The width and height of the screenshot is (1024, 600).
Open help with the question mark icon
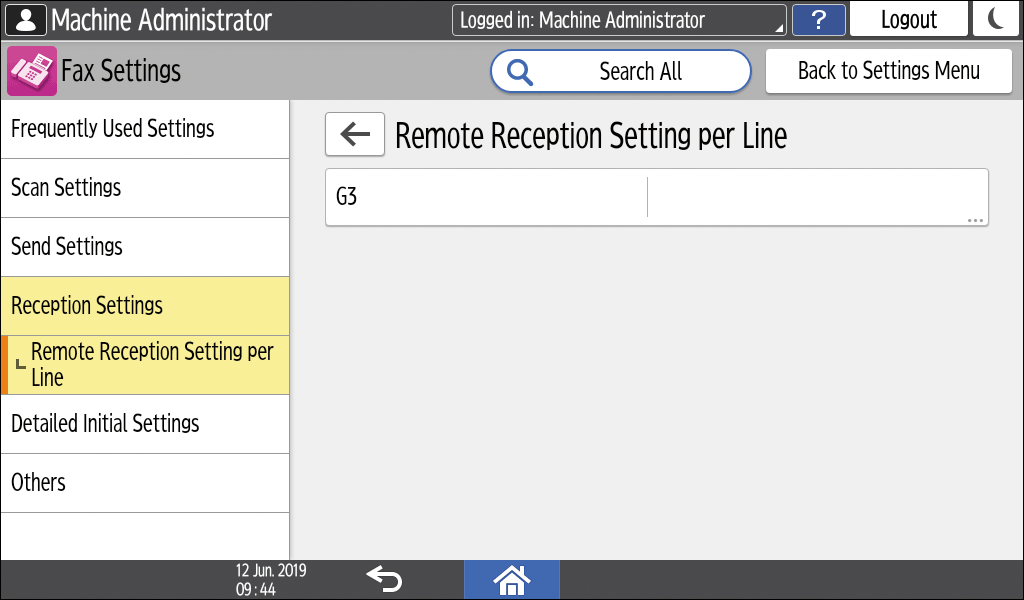[x=819, y=20]
